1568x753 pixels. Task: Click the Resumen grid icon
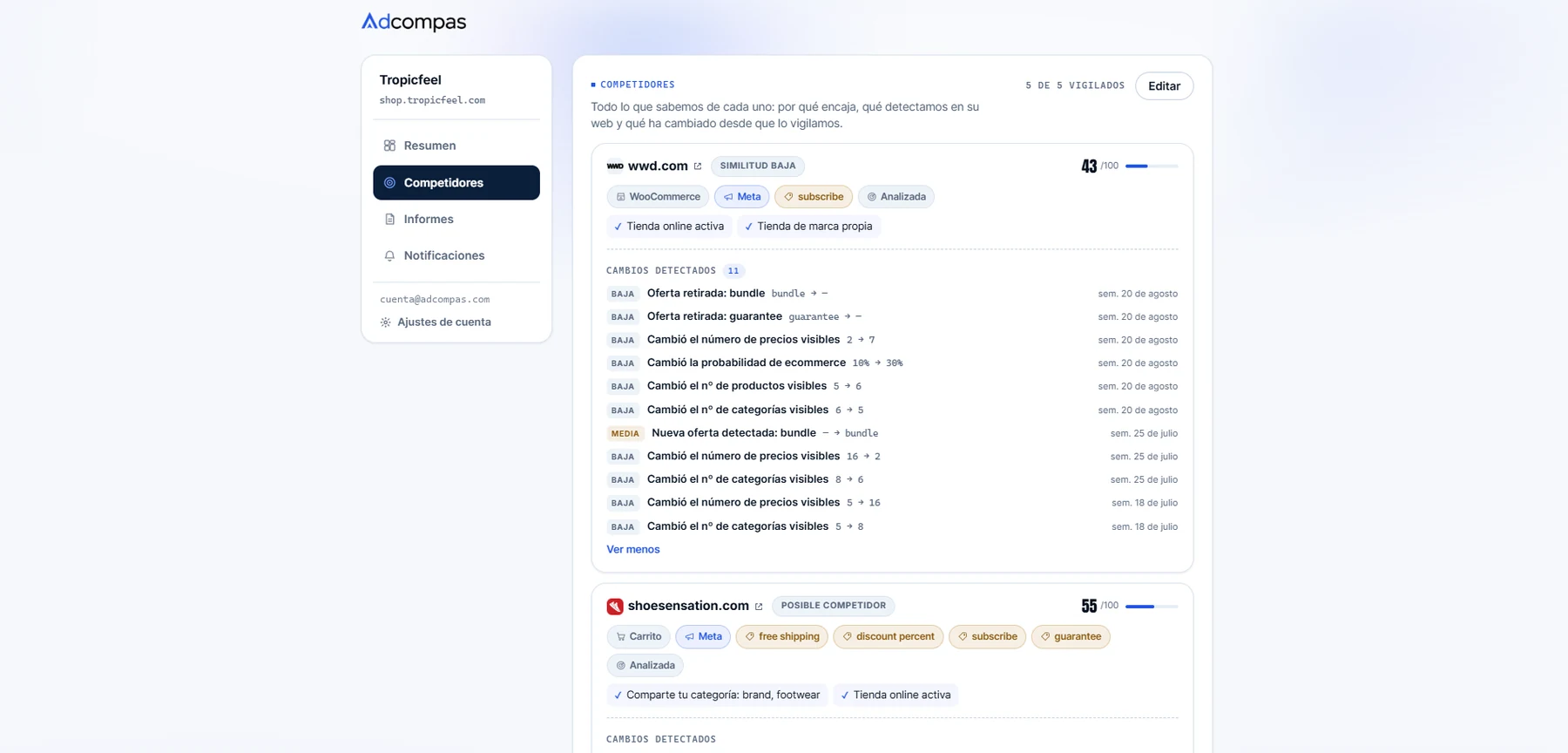[389, 146]
